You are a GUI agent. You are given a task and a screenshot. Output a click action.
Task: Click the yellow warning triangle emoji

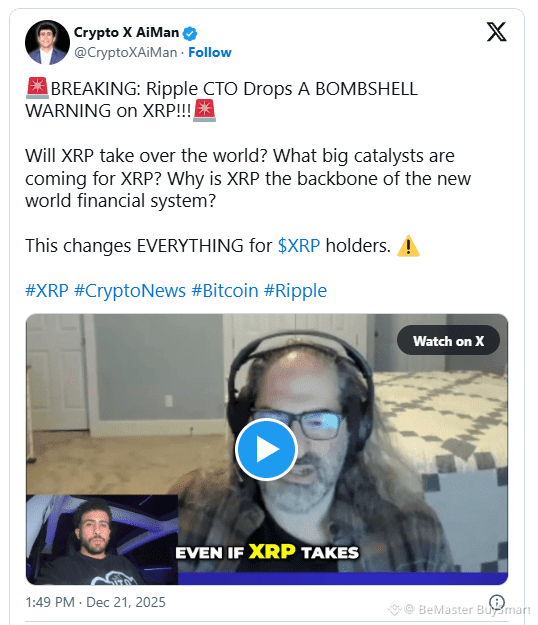click(x=408, y=246)
